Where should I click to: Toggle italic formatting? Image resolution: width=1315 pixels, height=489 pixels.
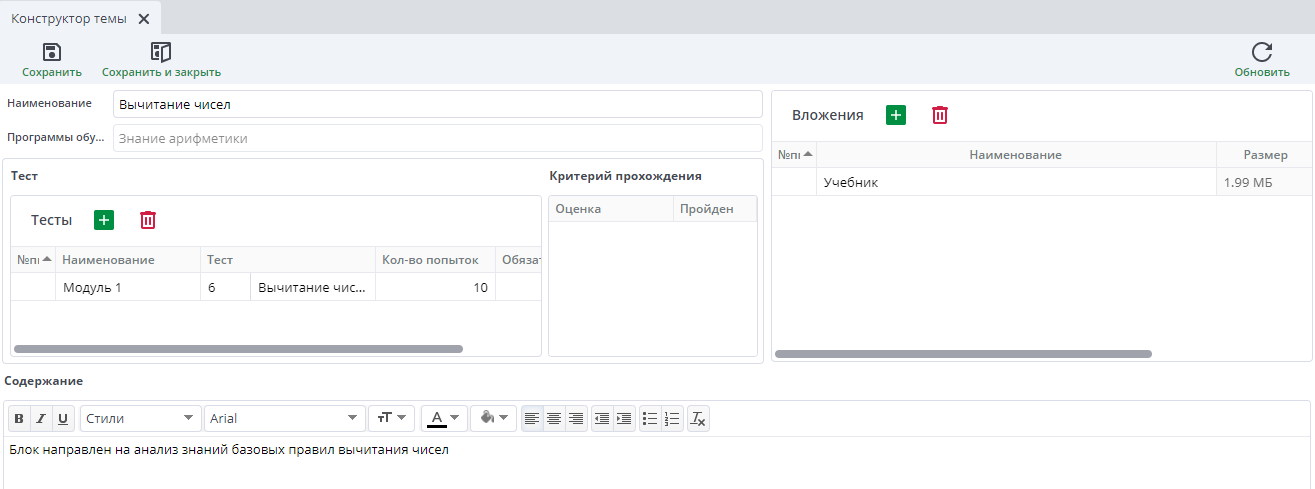click(x=41, y=419)
